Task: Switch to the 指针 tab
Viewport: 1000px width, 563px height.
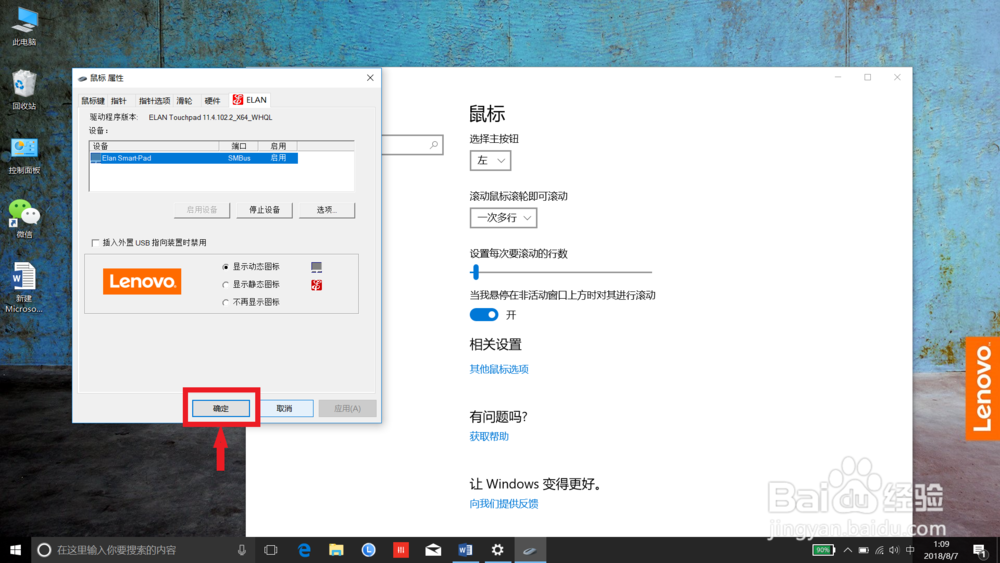Action: pyautogui.click(x=119, y=101)
